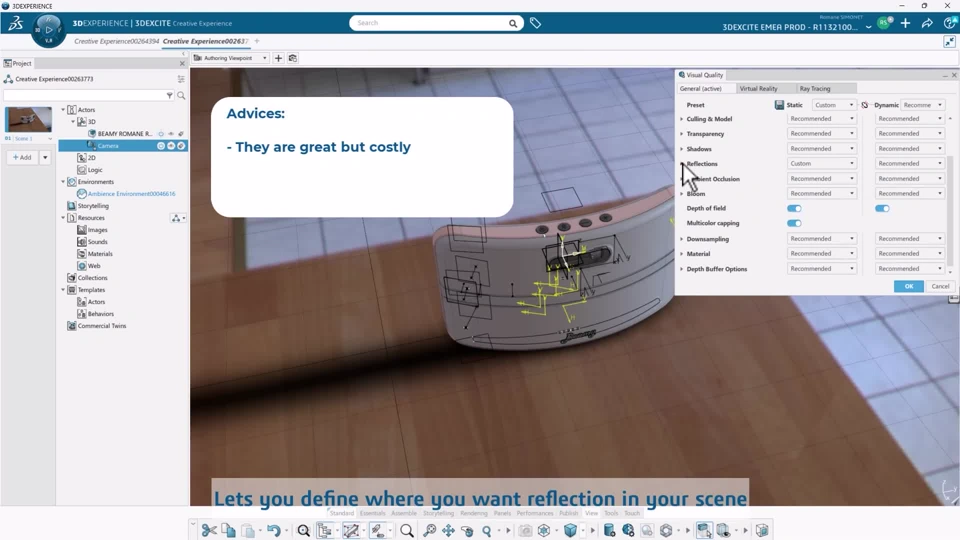Viewport: 960px width, 540px height.
Task: Click the Undo arrow icon
Action: pyautogui.click(x=273, y=530)
